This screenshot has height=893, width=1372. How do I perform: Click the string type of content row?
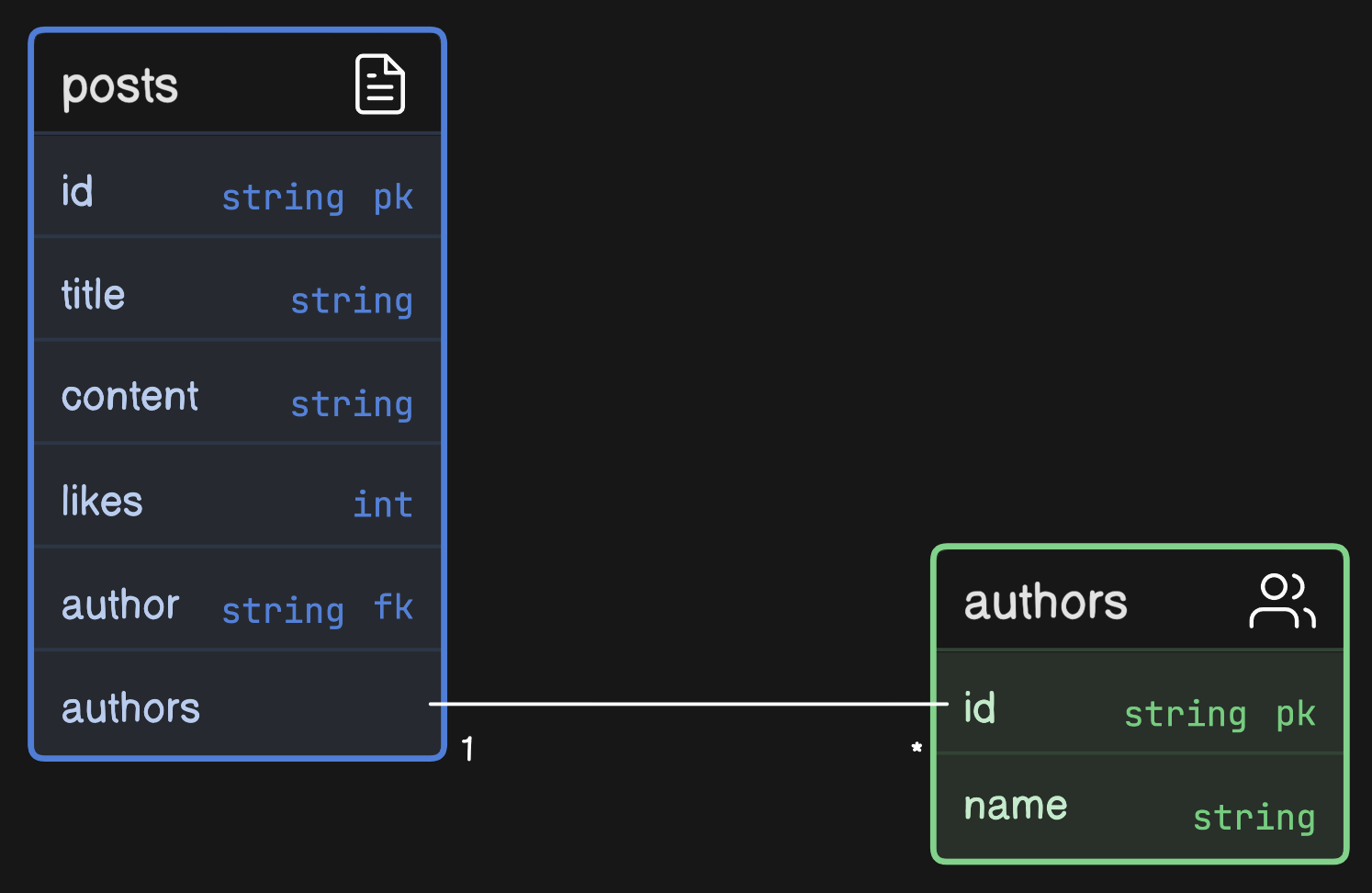352,403
